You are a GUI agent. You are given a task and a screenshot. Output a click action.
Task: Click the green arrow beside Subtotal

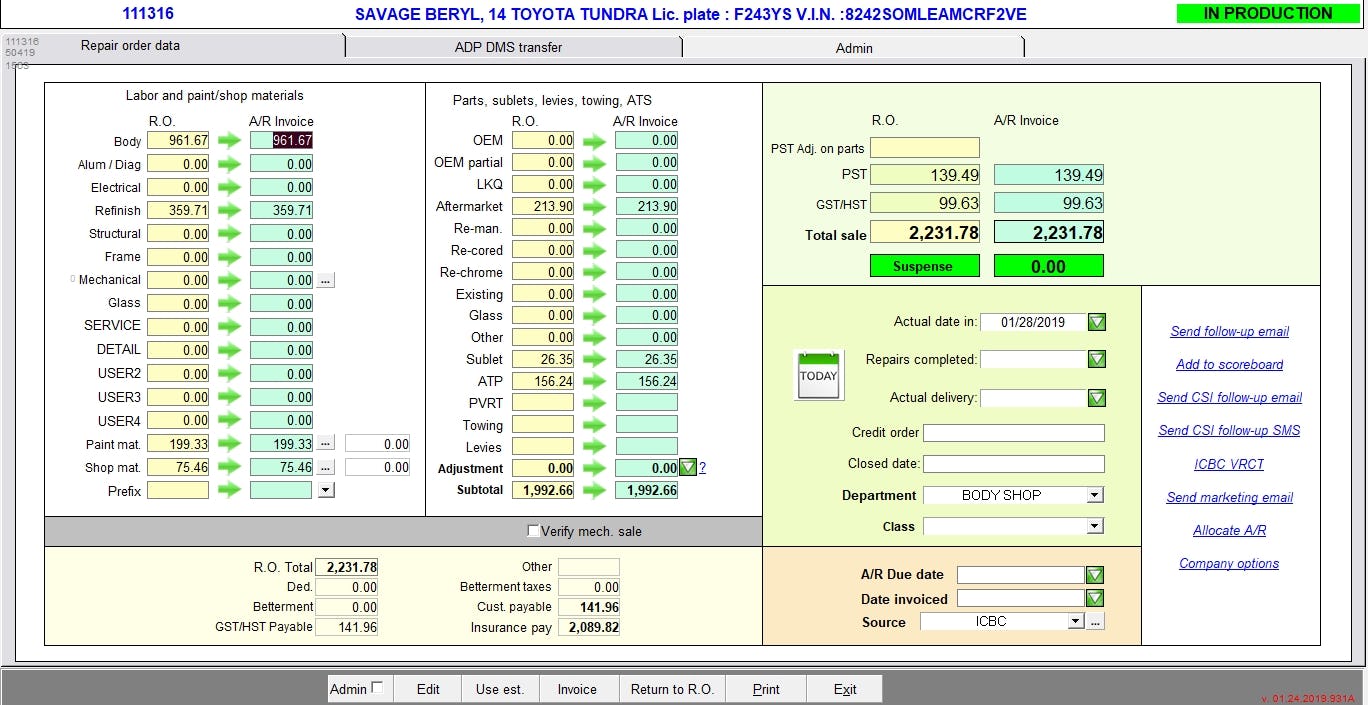pos(594,489)
